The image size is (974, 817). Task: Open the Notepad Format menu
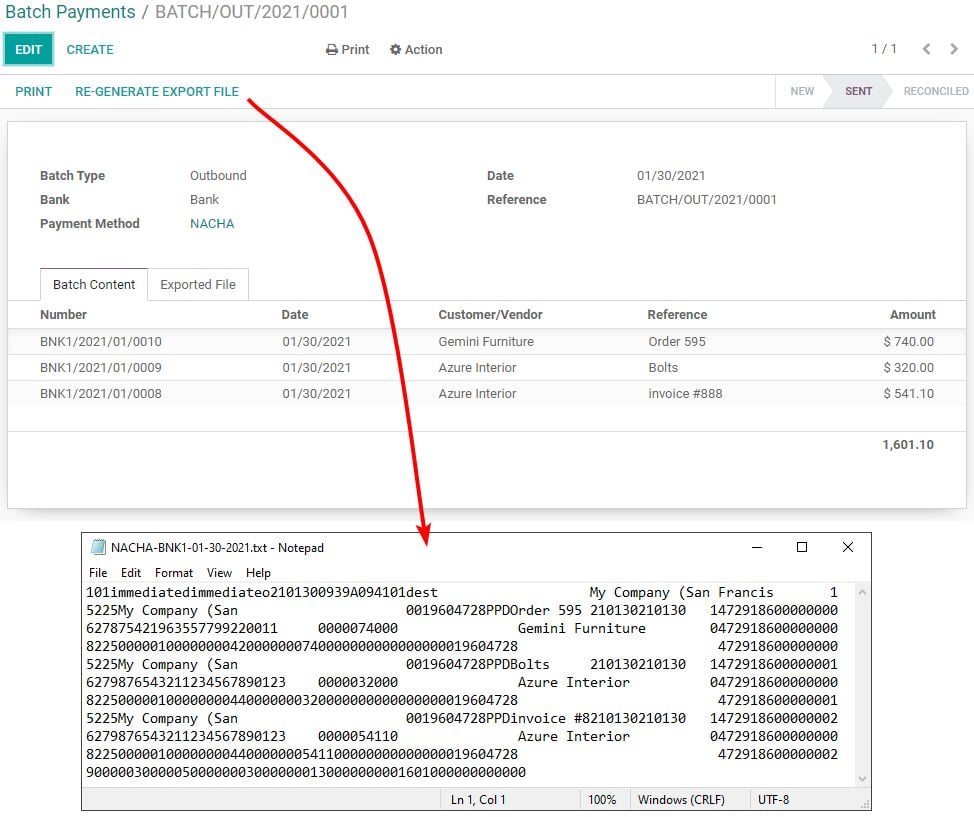click(x=174, y=573)
